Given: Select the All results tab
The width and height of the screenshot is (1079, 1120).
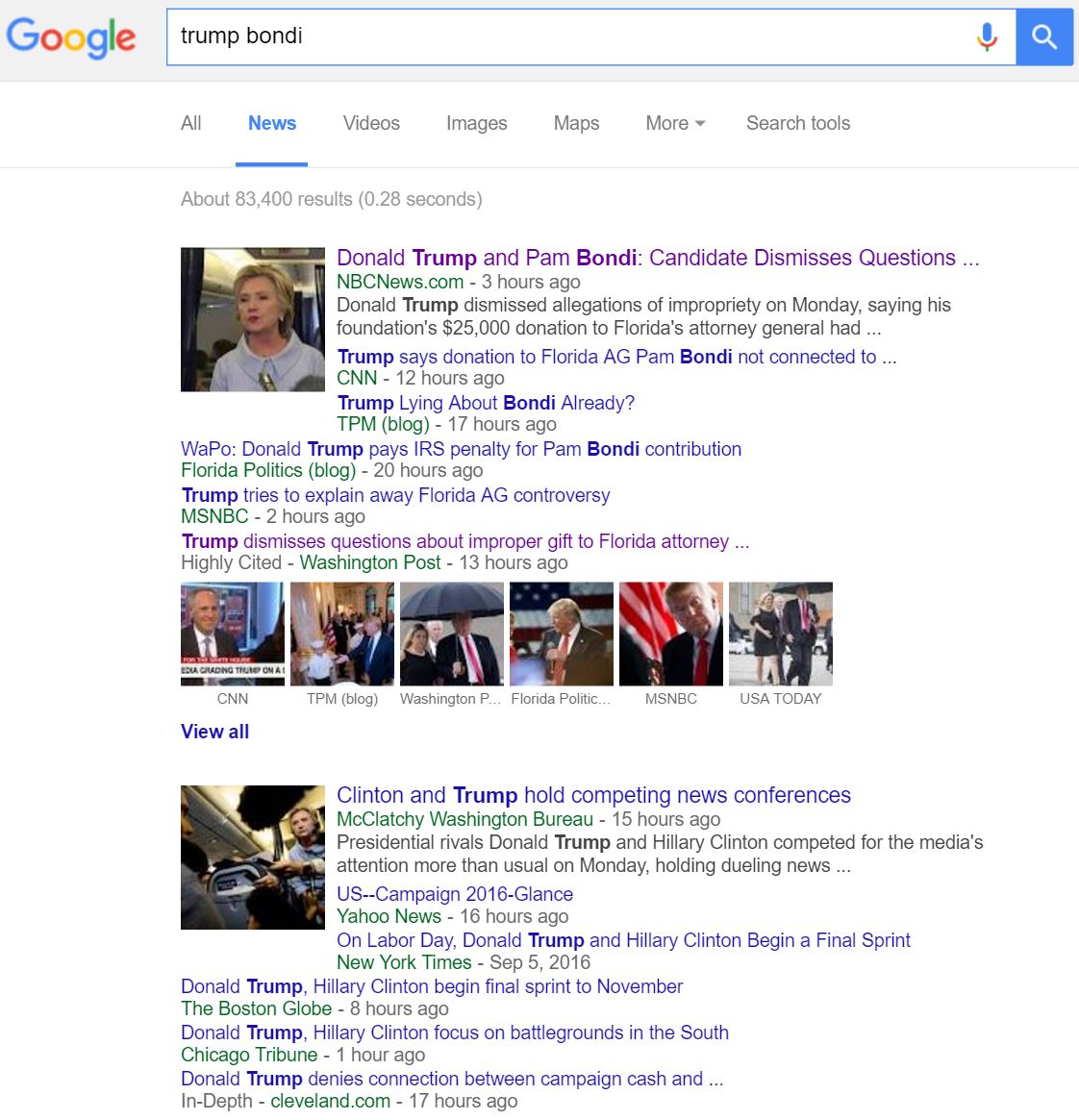Looking at the screenshot, I should (x=190, y=123).
